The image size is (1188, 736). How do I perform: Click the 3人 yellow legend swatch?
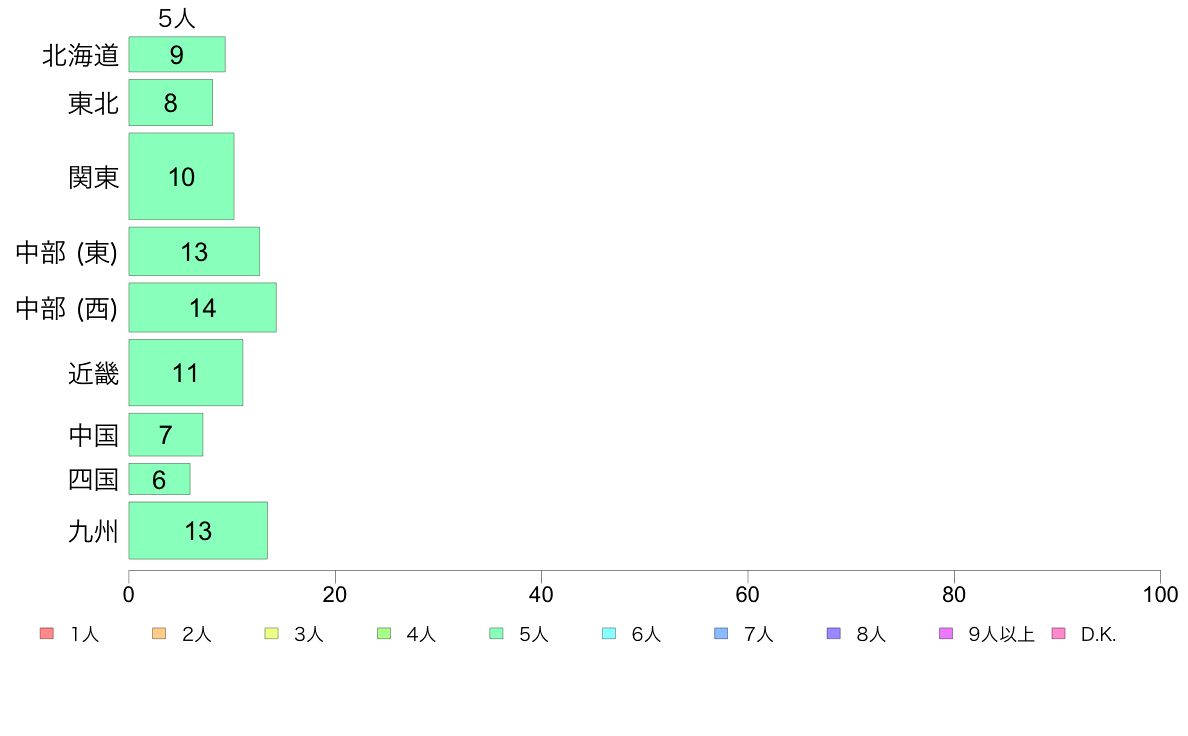271,633
